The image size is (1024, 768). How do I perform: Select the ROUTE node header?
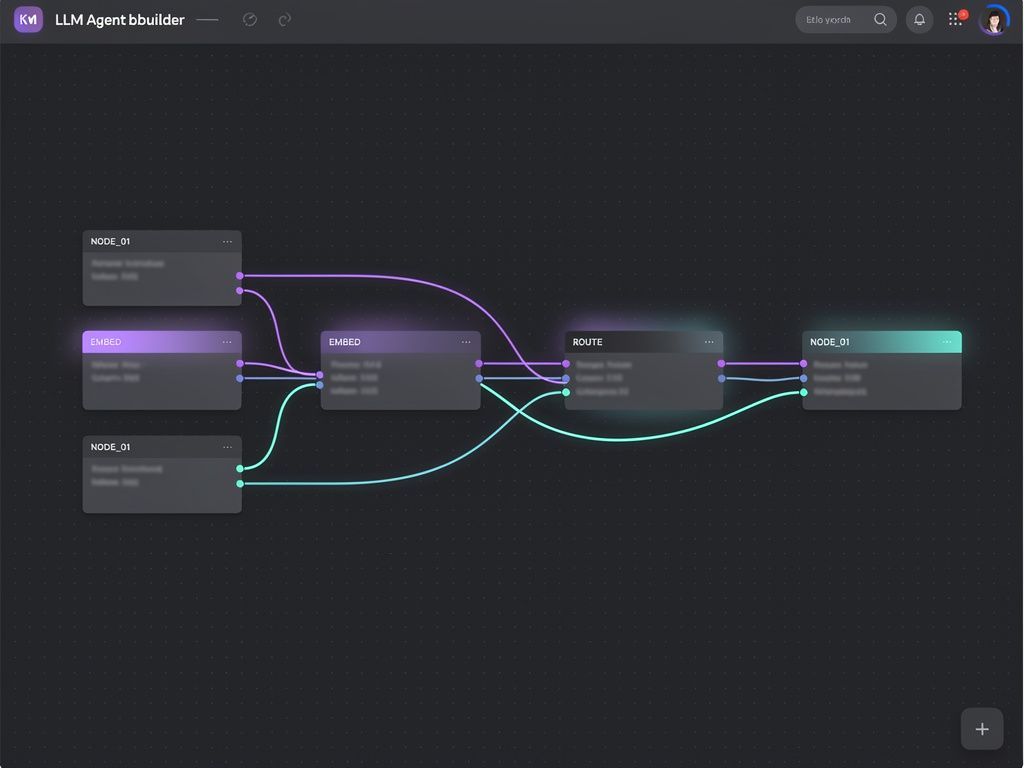(x=643, y=342)
